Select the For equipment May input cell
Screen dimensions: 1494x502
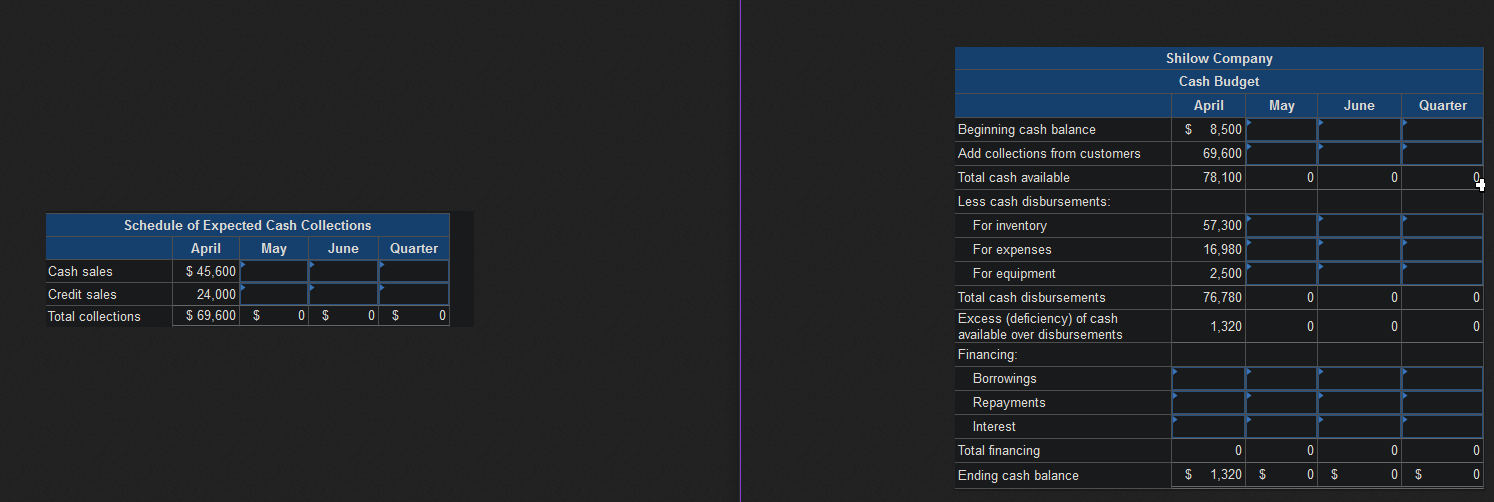[x=1281, y=273]
